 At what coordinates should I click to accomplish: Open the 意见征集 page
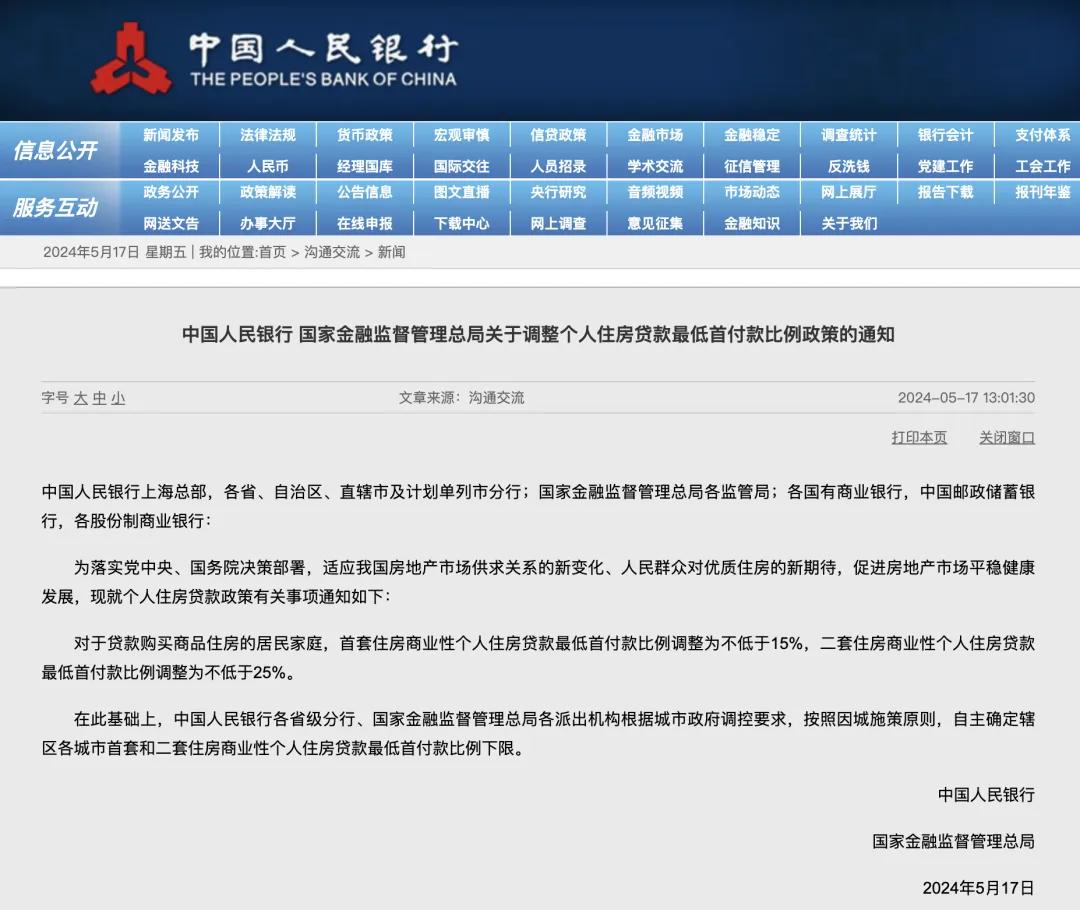656,223
